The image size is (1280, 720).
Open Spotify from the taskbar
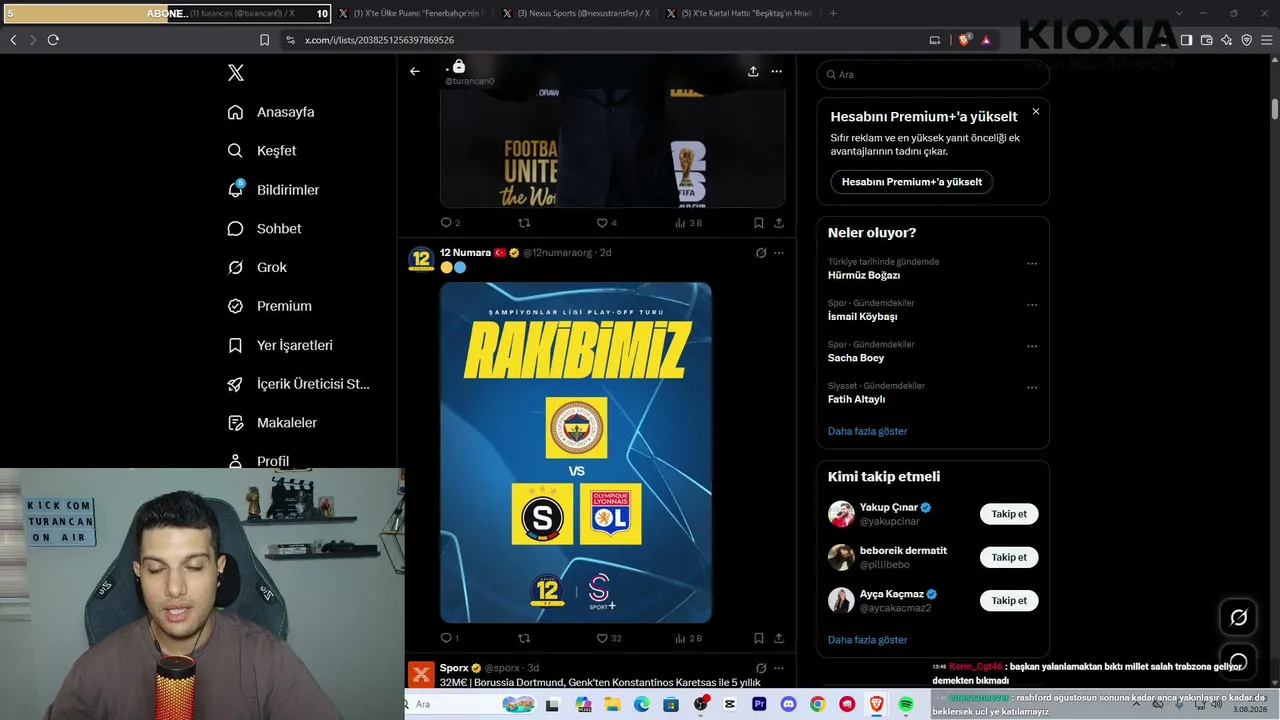[x=906, y=704]
